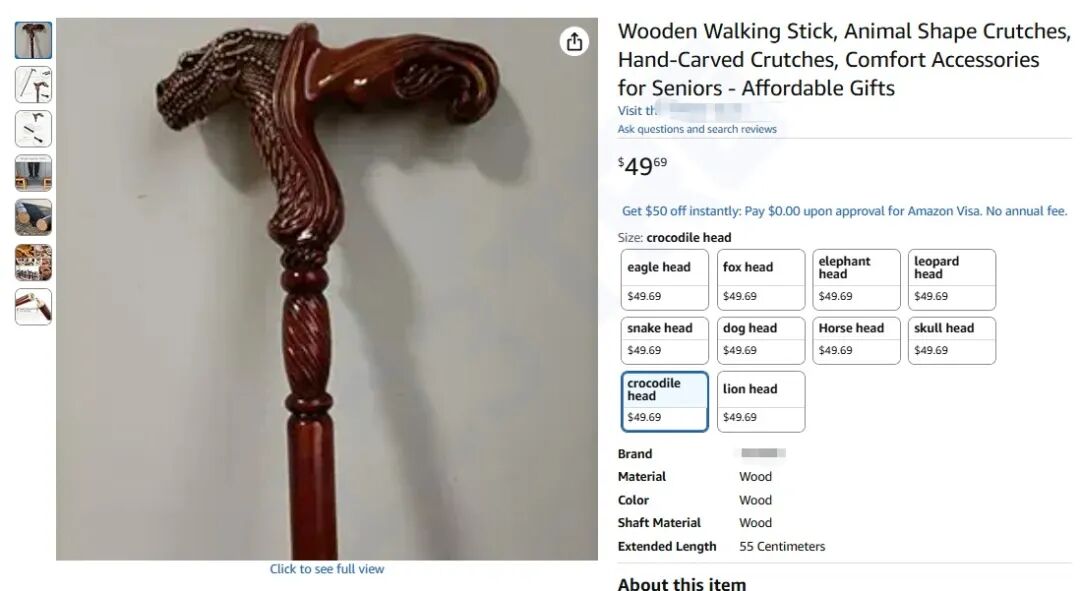Click the share icon on product image

[574, 42]
